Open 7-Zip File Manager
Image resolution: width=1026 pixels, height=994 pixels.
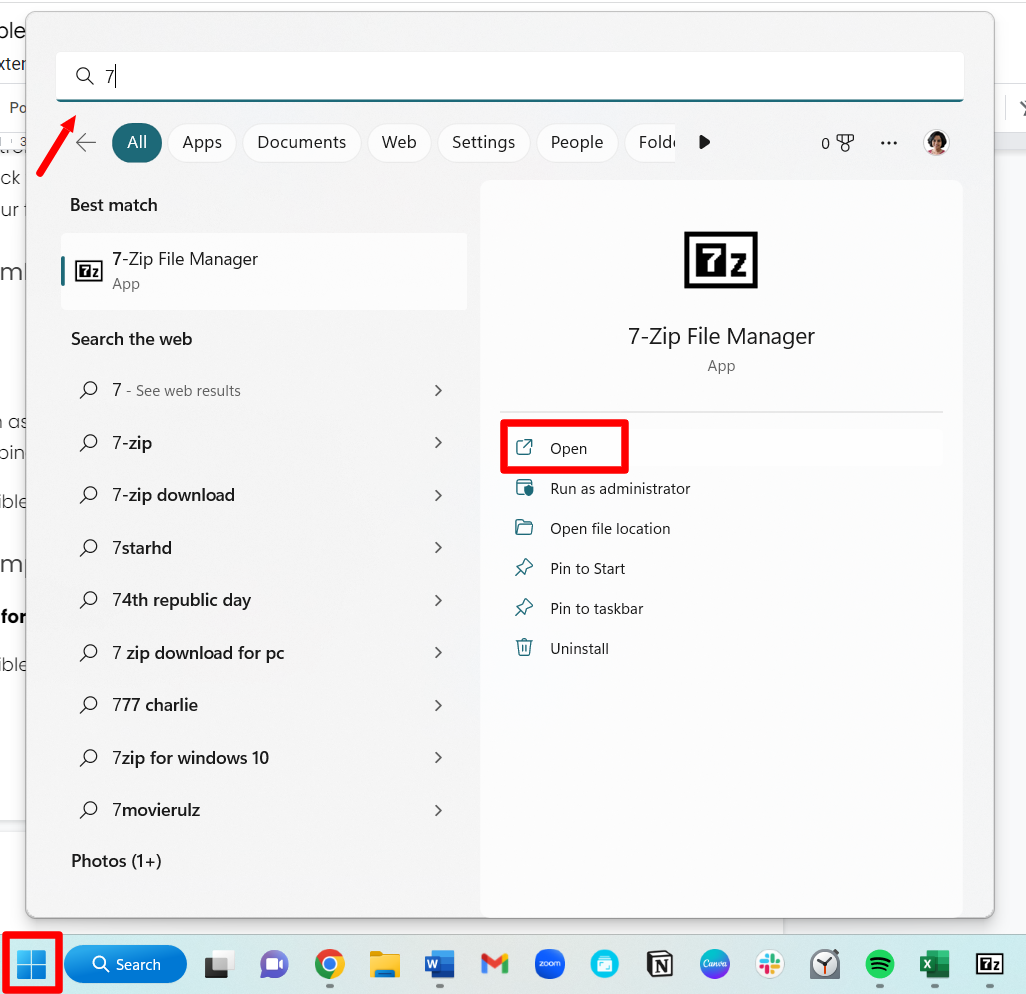pos(721,448)
